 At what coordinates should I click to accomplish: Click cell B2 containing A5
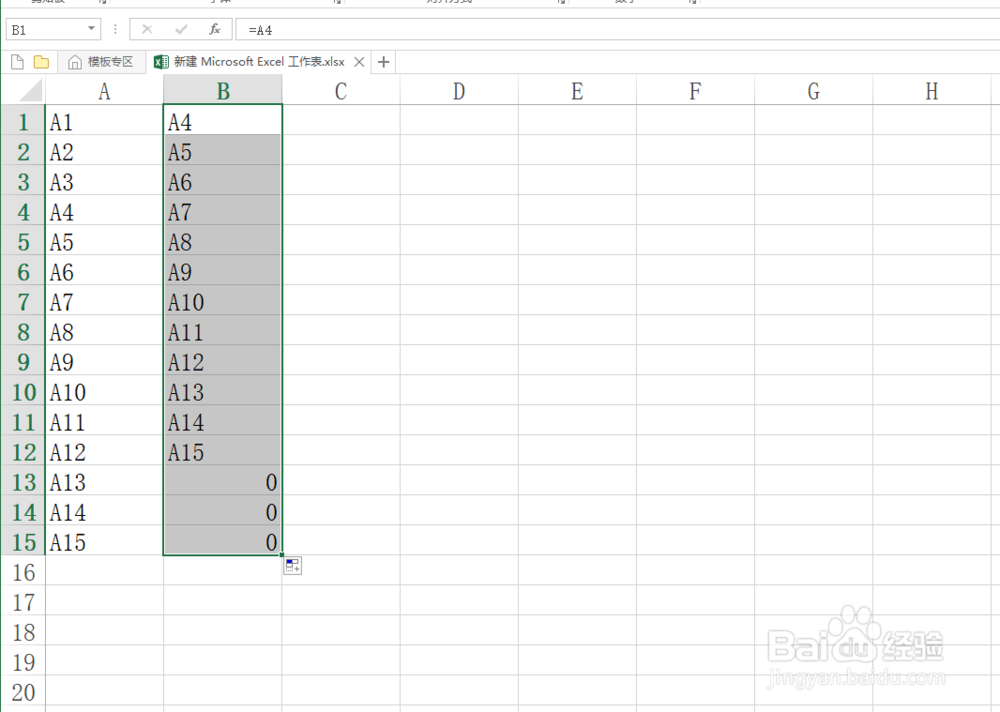click(223, 150)
